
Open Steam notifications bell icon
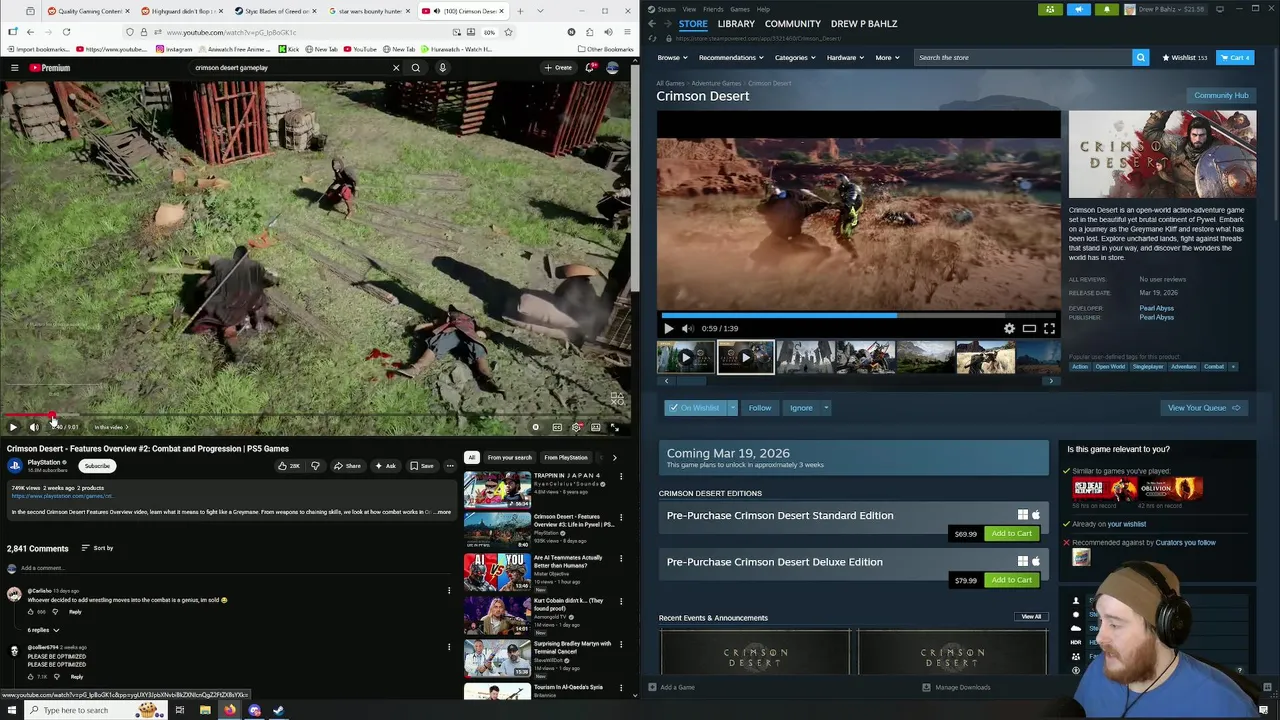1106,9
